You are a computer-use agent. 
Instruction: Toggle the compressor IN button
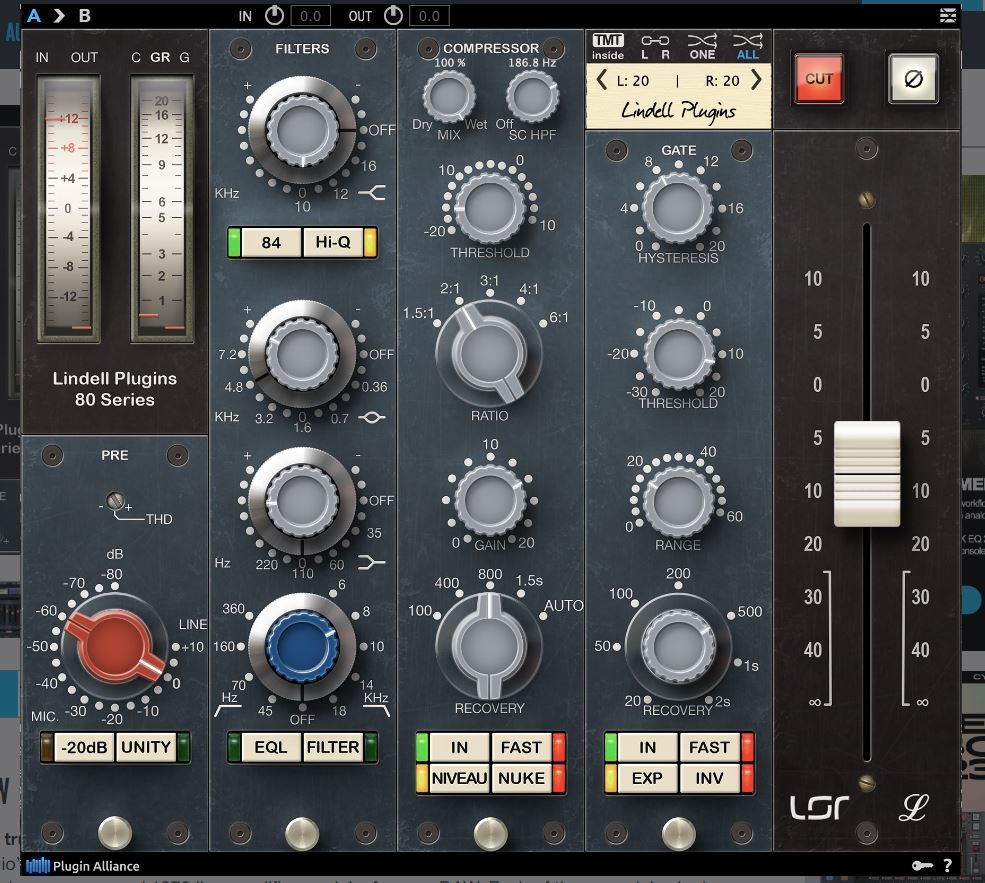point(459,747)
